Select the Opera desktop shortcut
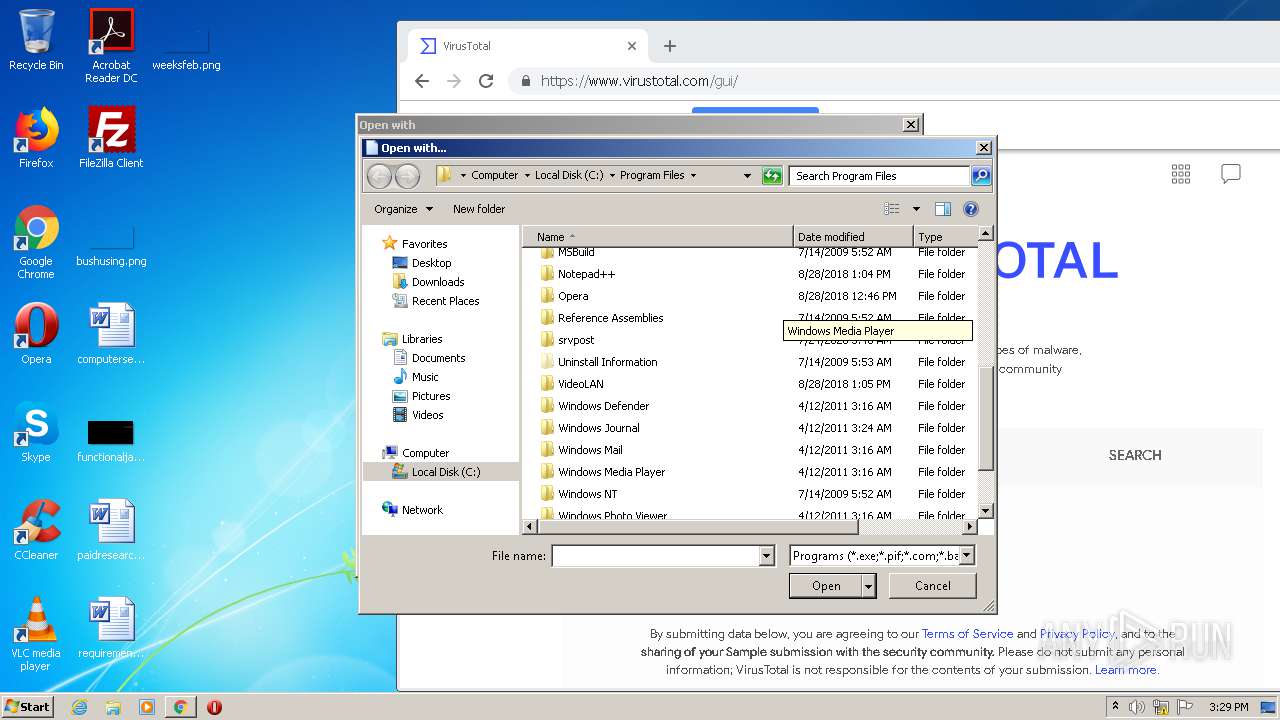The height and width of the screenshot is (720, 1280). click(36, 334)
